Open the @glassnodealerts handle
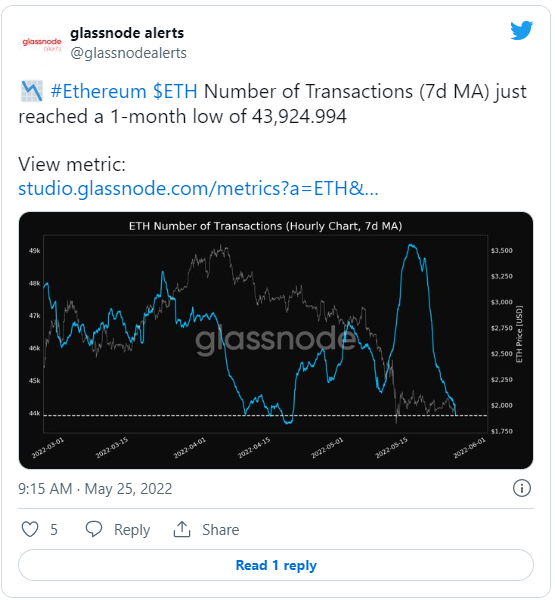The width and height of the screenshot is (555, 600). pos(129,53)
